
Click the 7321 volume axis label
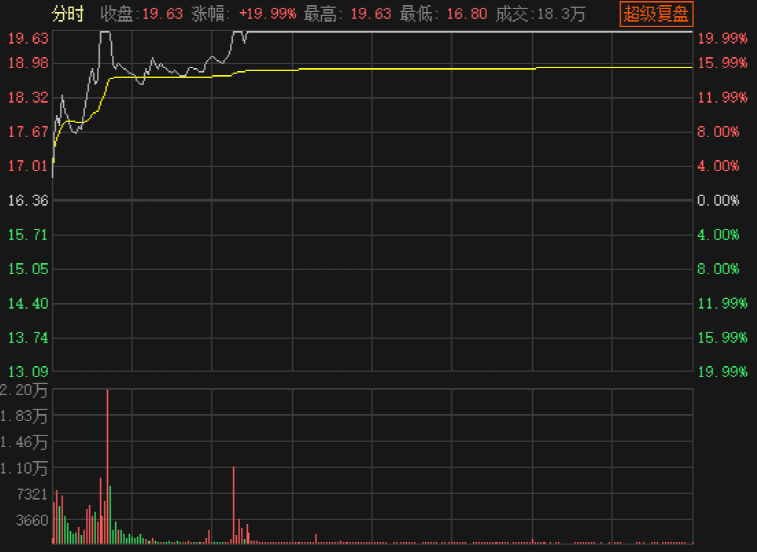coord(31,495)
